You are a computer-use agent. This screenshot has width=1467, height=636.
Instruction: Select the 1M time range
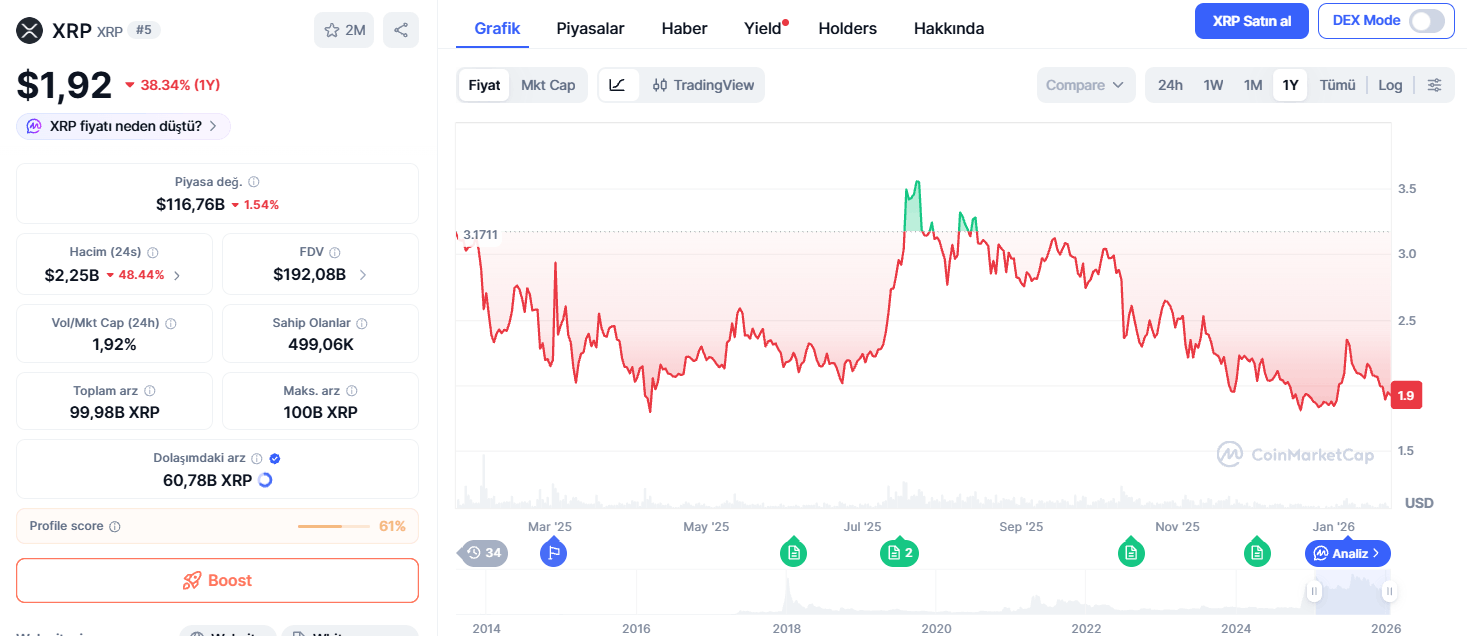(x=1253, y=85)
